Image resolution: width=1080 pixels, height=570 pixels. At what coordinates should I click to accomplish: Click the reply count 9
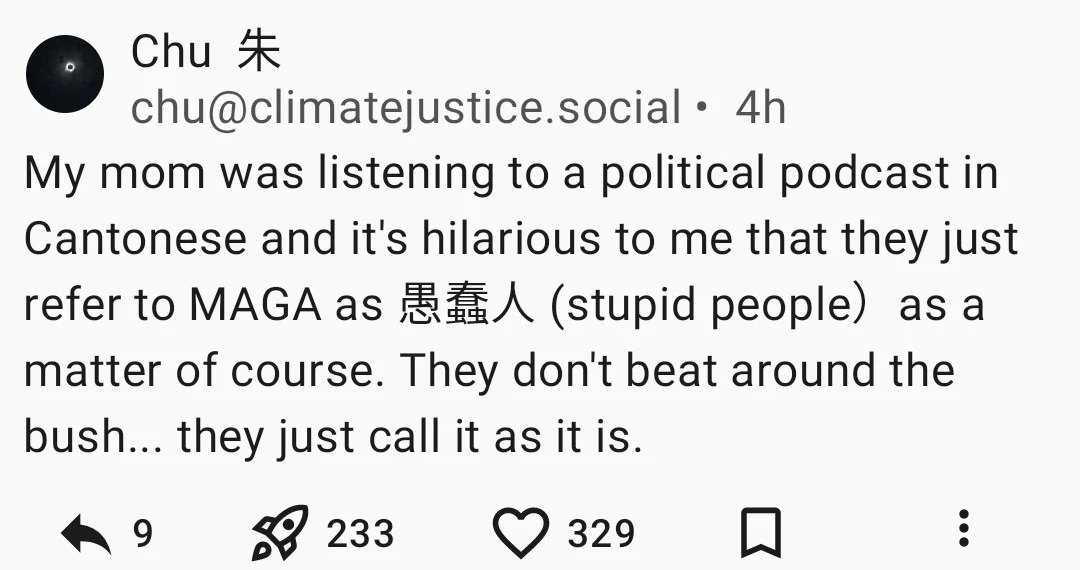(143, 533)
